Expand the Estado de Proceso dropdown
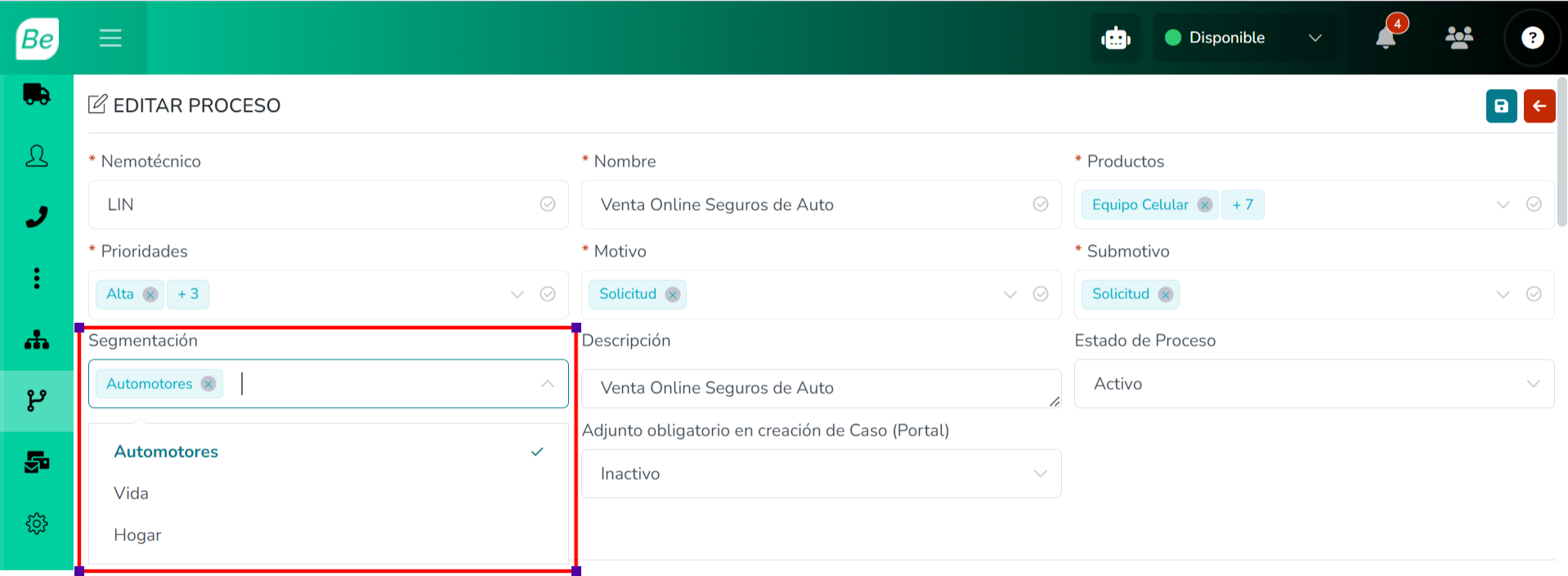Image resolution: width=1568 pixels, height=576 pixels. [x=1314, y=384]
